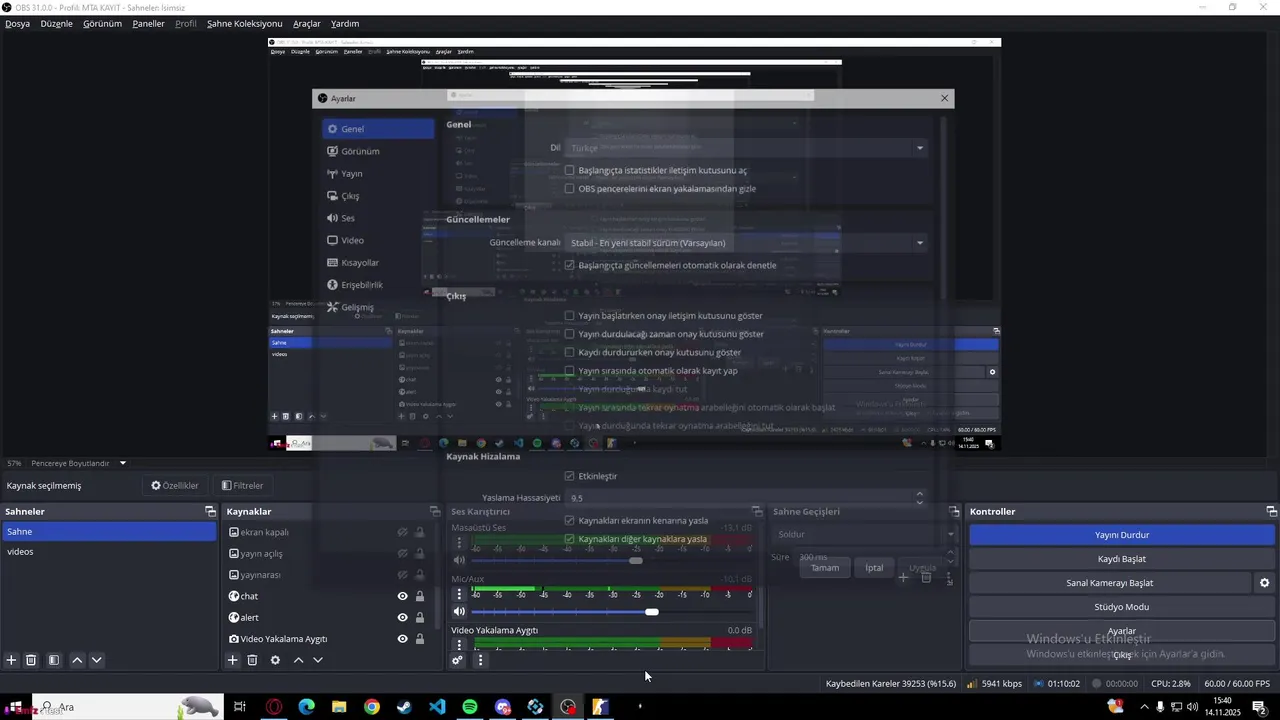Toggle lock on alert source
Viewport: 1280px width, 720px height.
[420, 618]
